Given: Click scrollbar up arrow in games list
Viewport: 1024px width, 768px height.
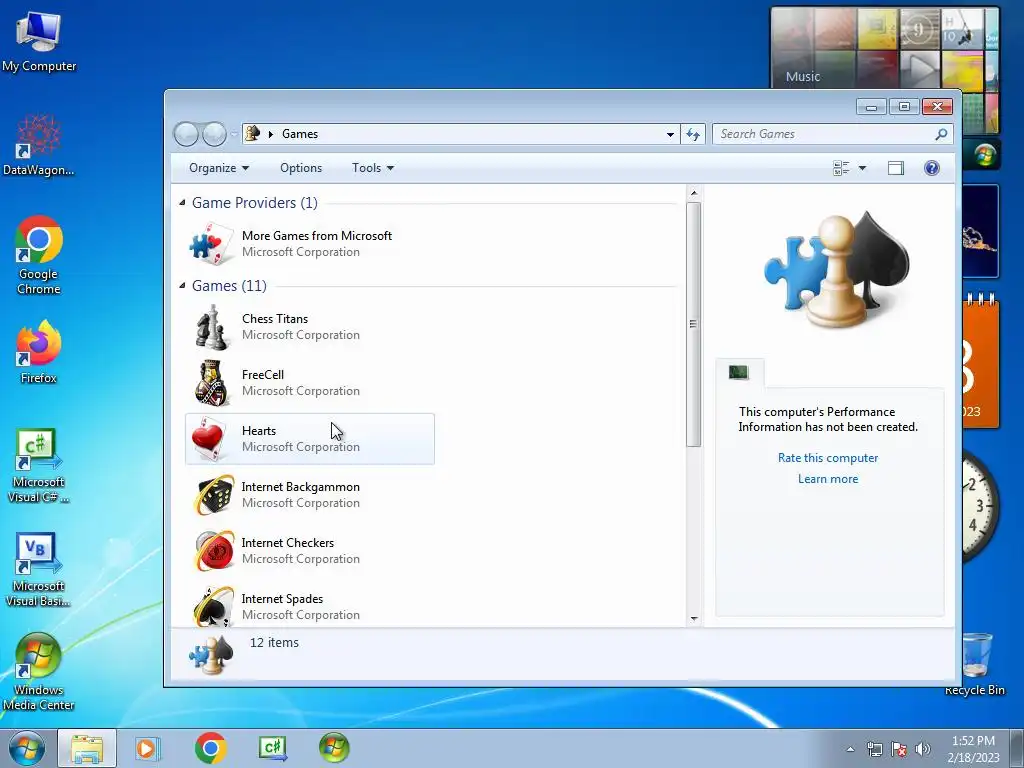Looking at the screenshot, I should pos(694,193).
